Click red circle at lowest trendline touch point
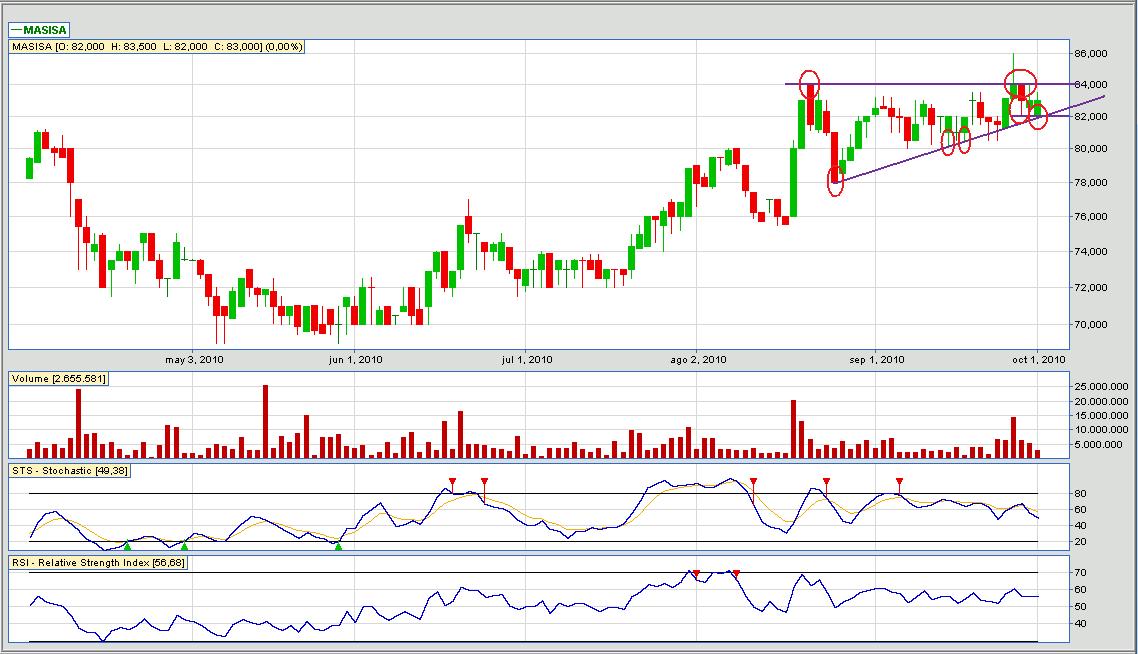This screenshot has width=1138, height=654. pyautogui.click(x=836, y=181)
